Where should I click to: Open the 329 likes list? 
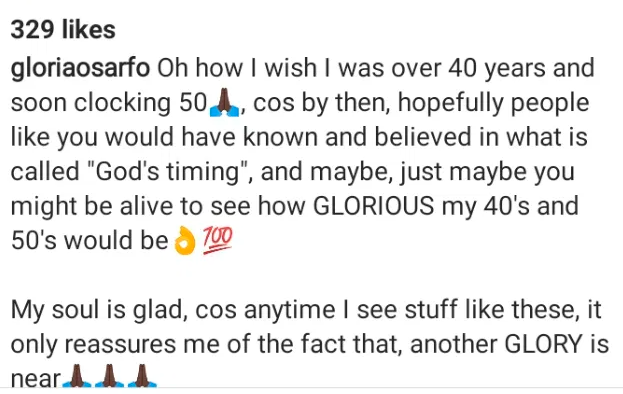(63, 30)
